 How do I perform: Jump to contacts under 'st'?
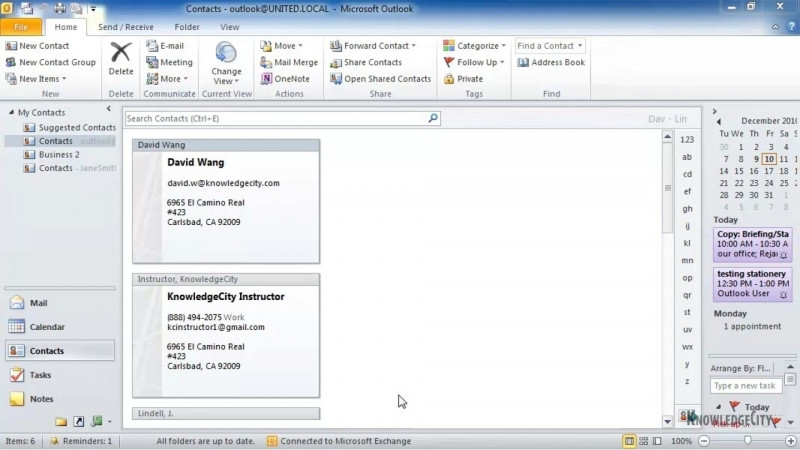tap(687, 312)
